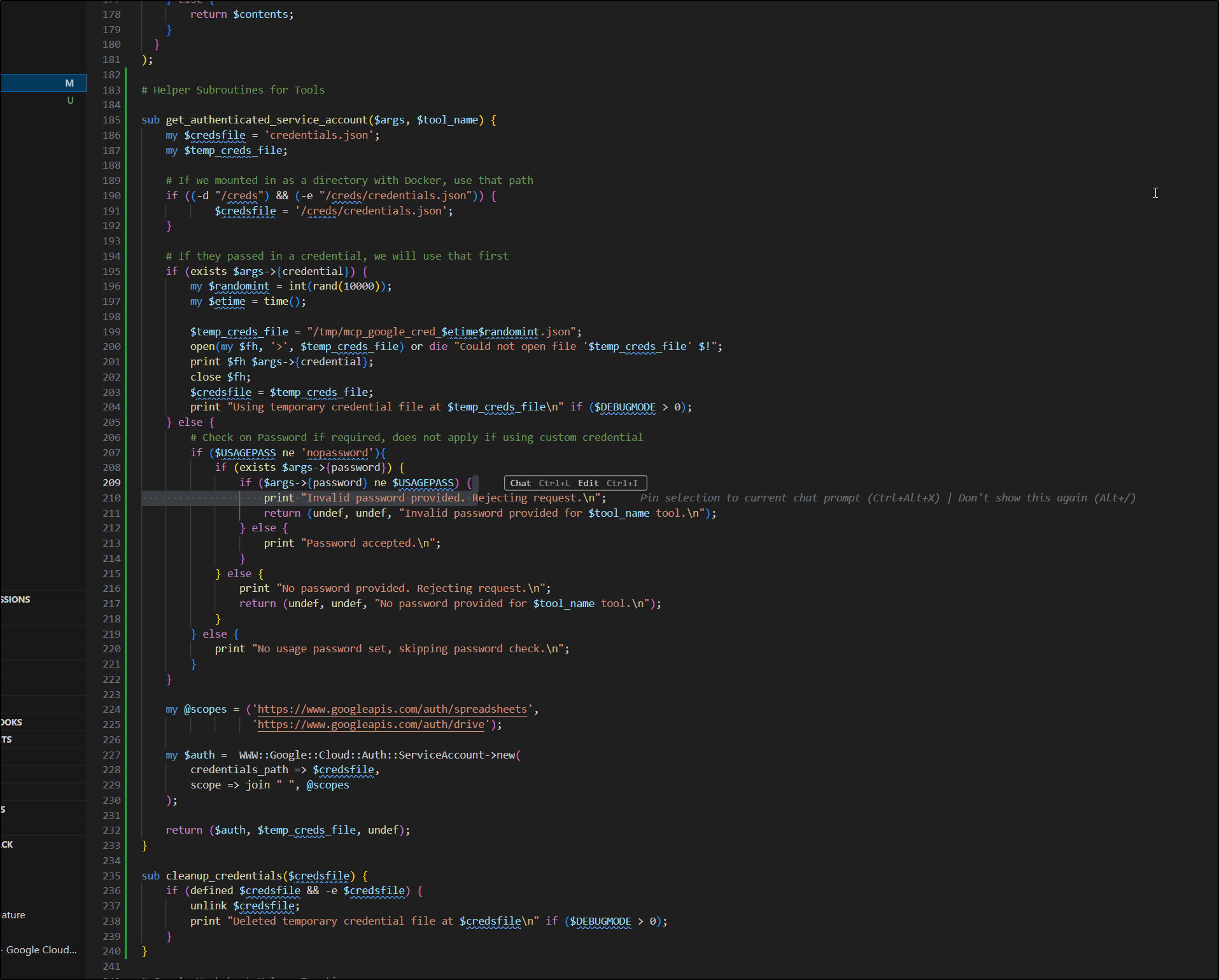Expand the sidebar section ending in OOKS
The width and height of the screenshot is (1219, 980).
point(12,722)
